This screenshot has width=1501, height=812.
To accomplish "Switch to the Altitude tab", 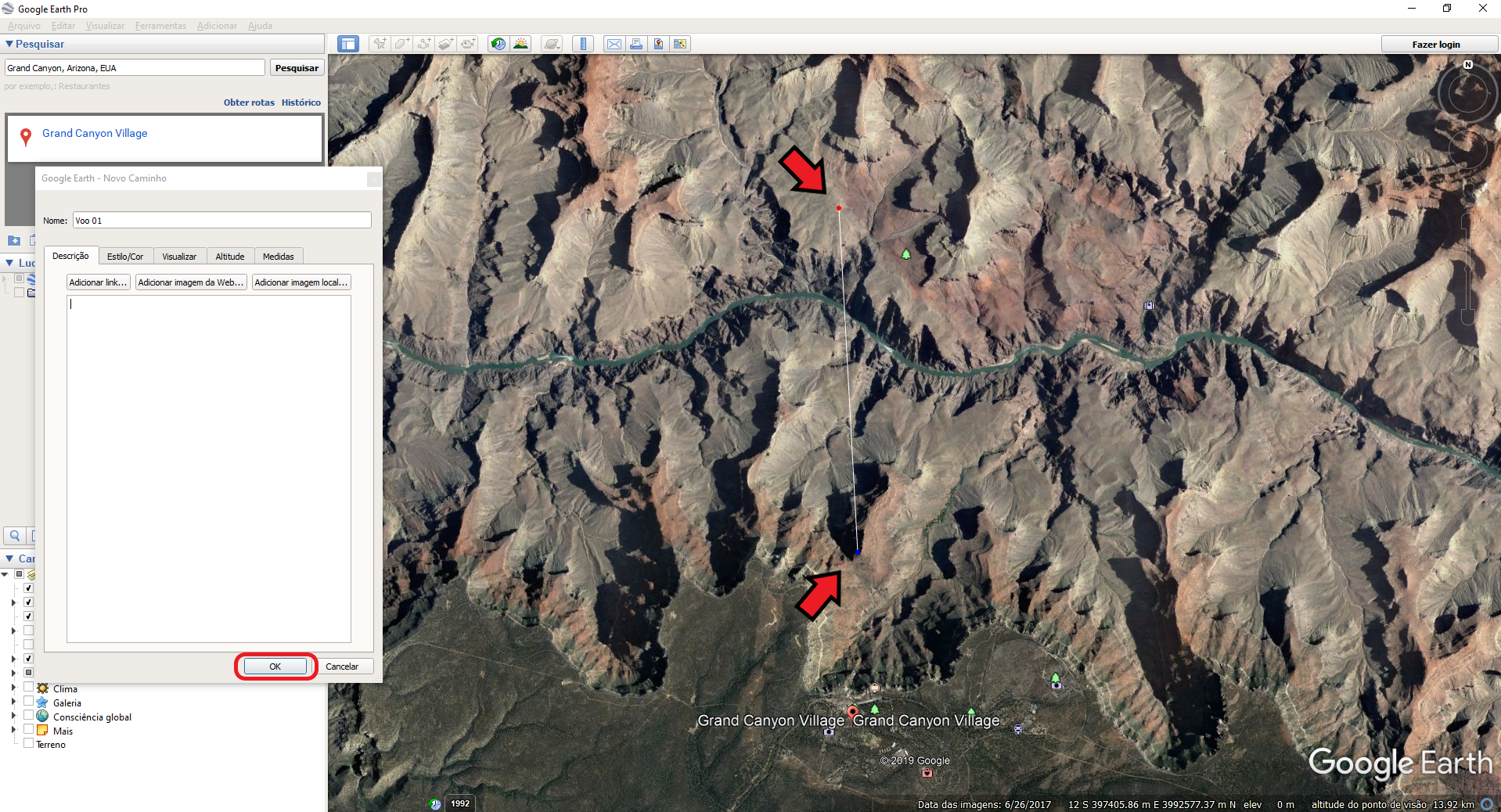I will tap(230, 257).
